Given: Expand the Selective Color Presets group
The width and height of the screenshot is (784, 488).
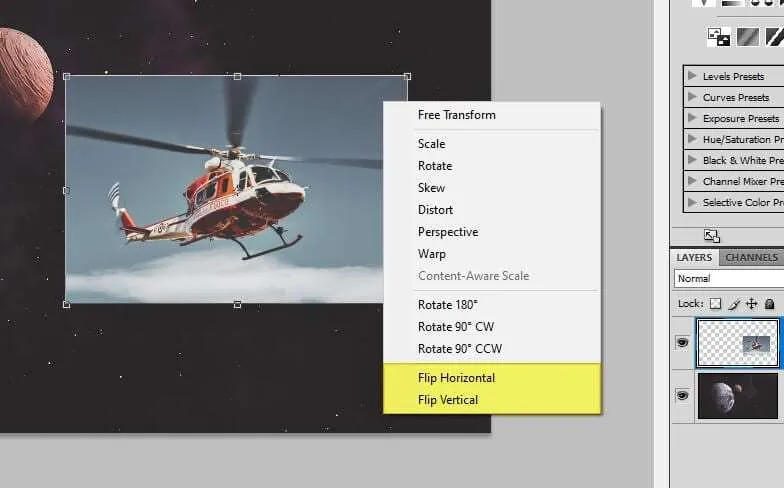Looking at the screenshot, I should tap(692, 202).
